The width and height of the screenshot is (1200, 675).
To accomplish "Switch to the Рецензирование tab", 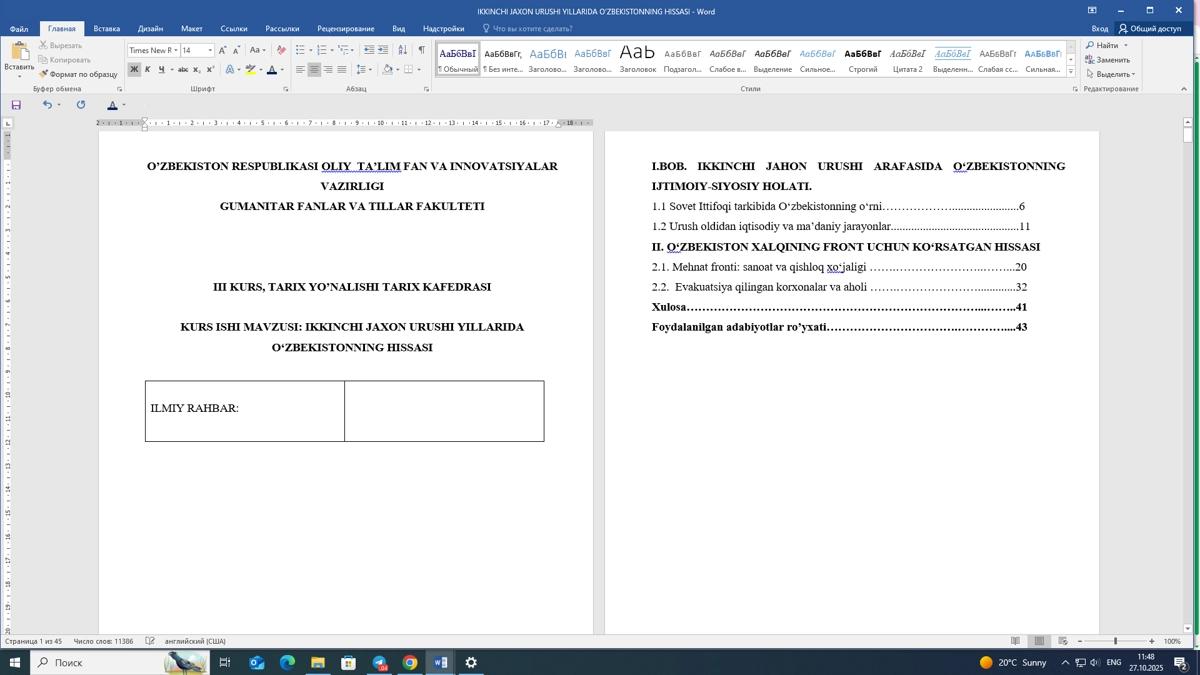I will coord(345,29).
